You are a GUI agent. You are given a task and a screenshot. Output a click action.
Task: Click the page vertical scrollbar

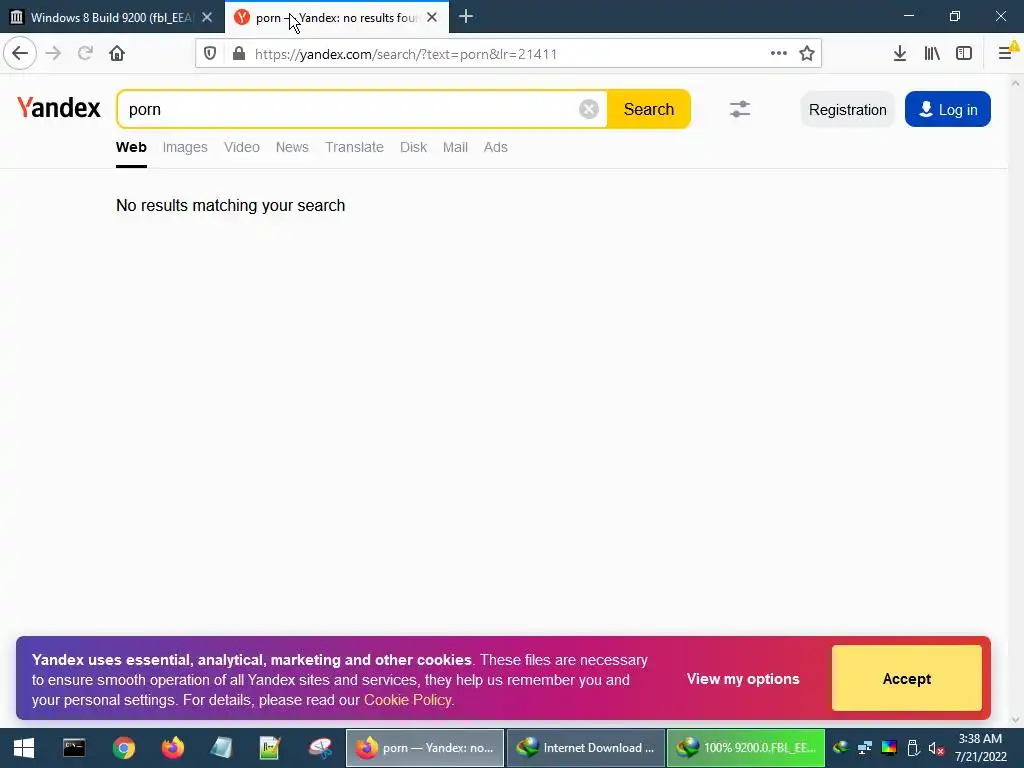coord(1016,401)
